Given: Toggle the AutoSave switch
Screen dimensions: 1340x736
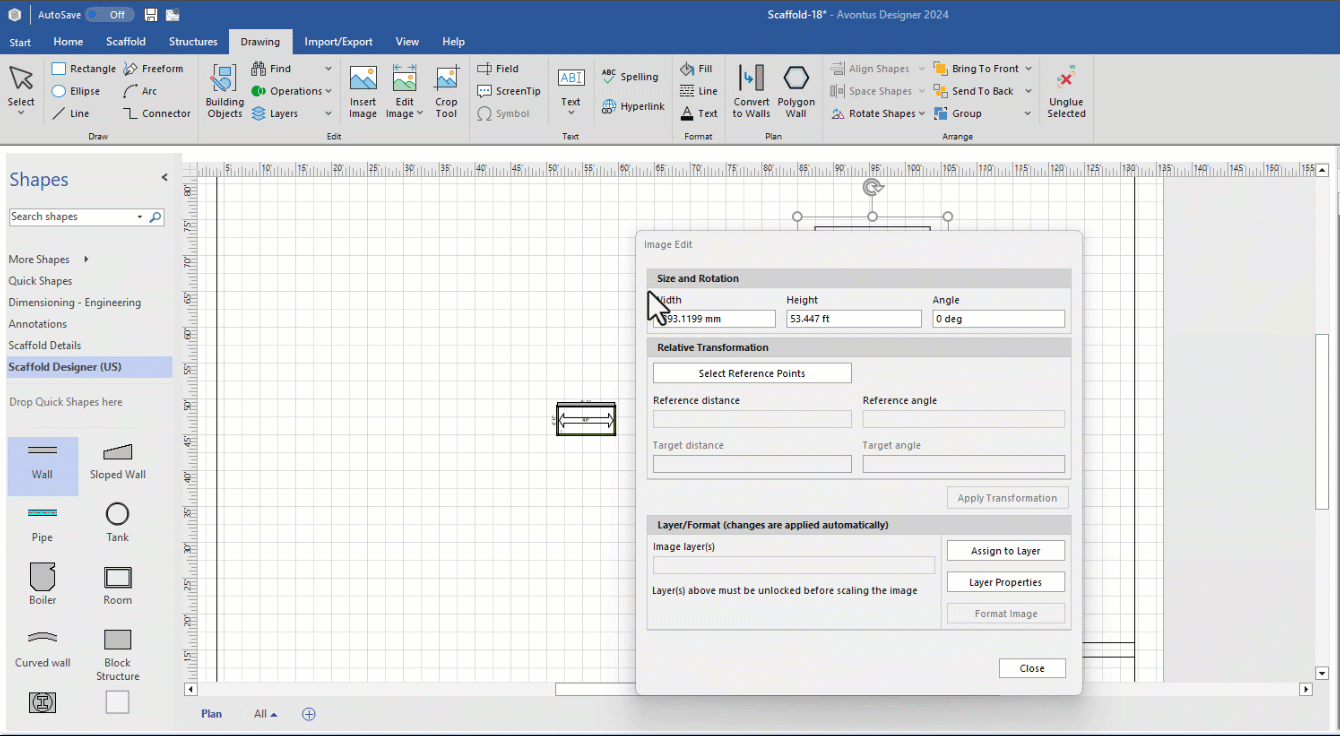Looking at the screenshot, I should (109, 15).
